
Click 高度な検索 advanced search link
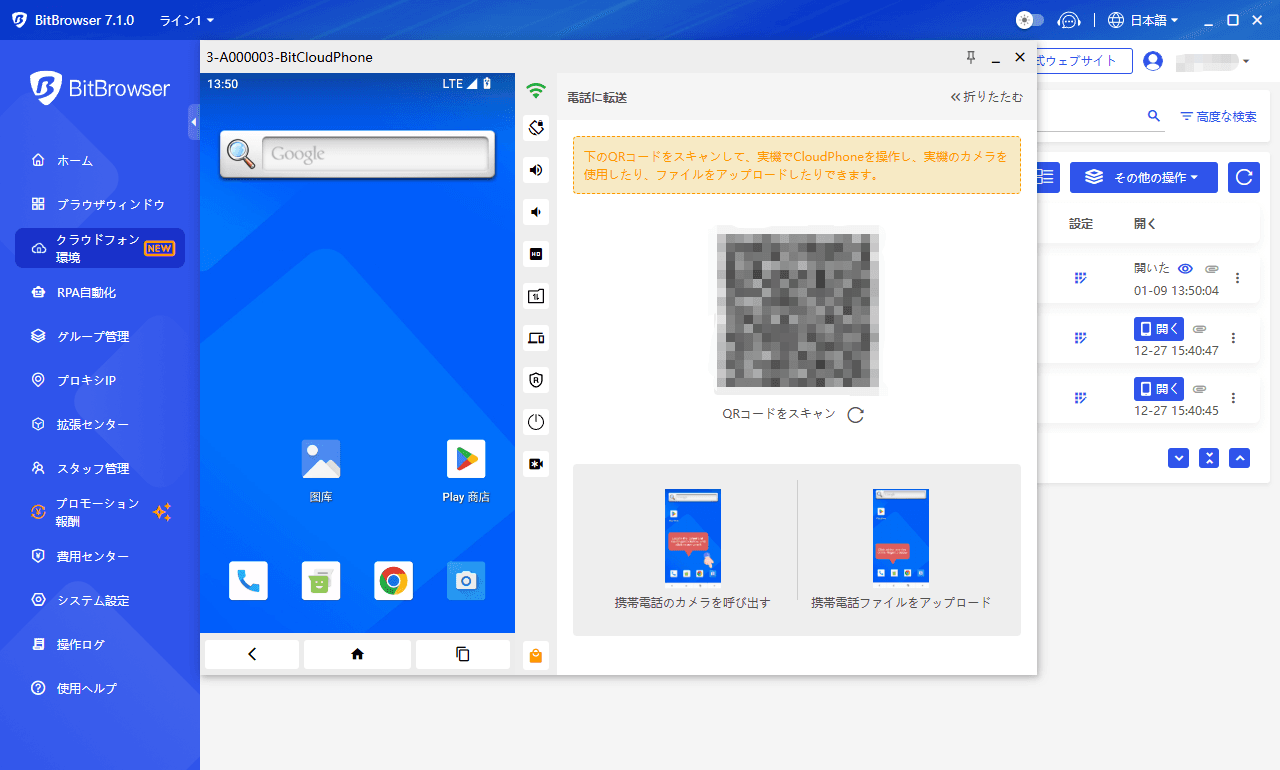[1218, 117]
